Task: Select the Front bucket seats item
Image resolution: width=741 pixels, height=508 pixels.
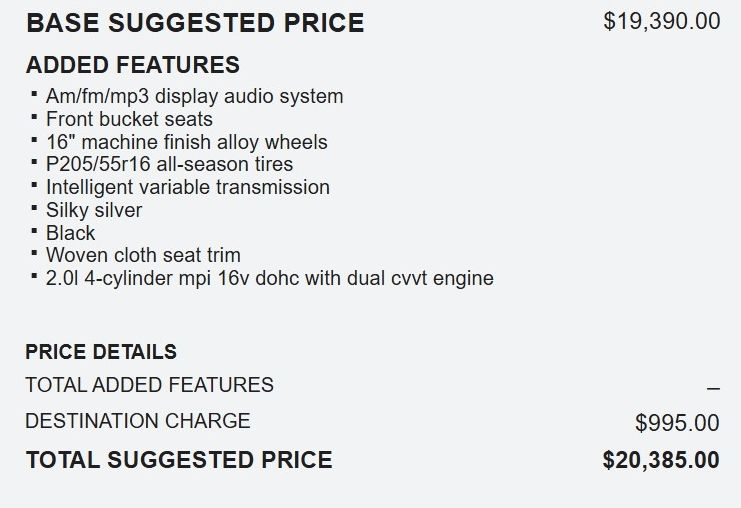Action: tap(129, 119)
